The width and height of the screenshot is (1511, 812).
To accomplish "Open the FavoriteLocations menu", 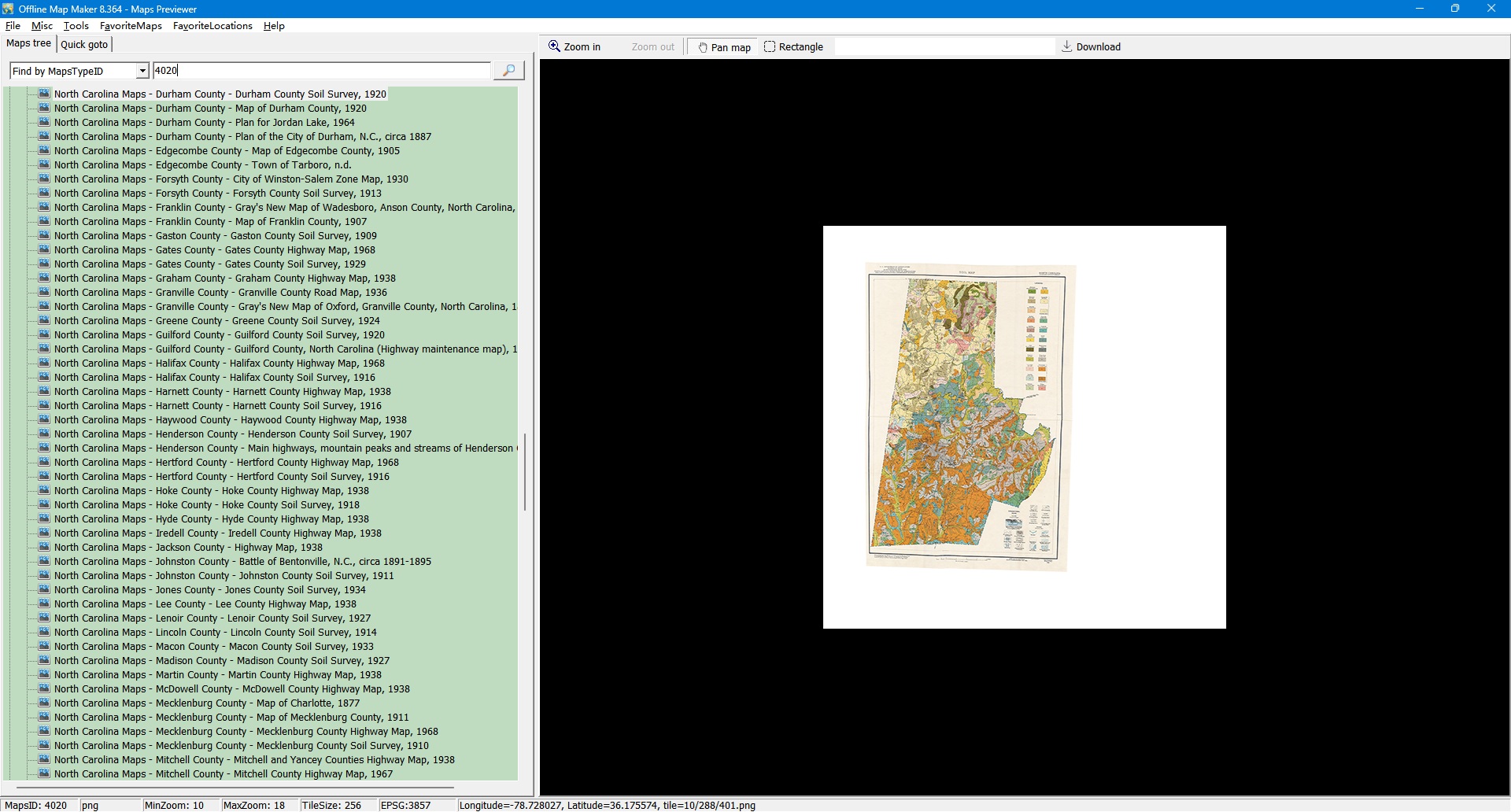I will pyautogui.click(x=212, y=26).
